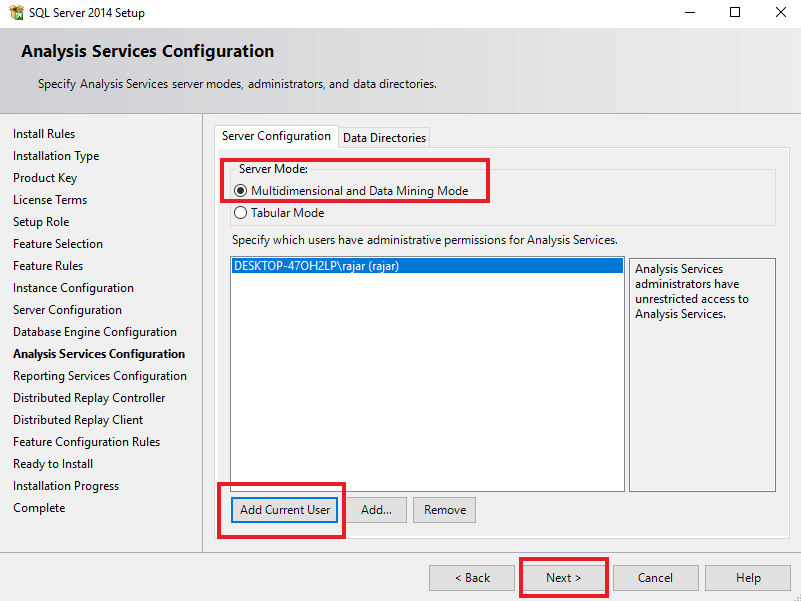Click the Distributed Replay Client step

[x=78, y=420]
